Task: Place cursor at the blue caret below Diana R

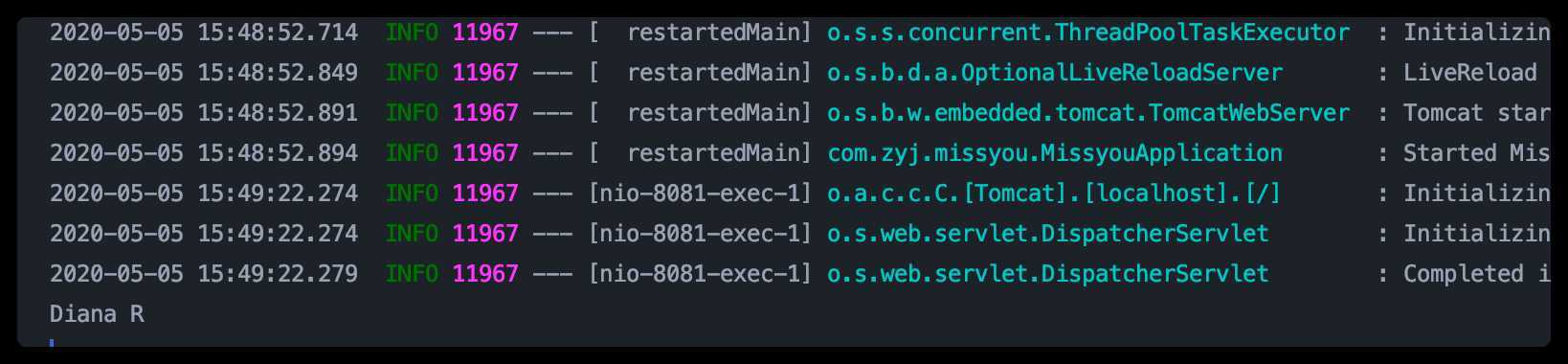Action: click(x=52, y=342)
